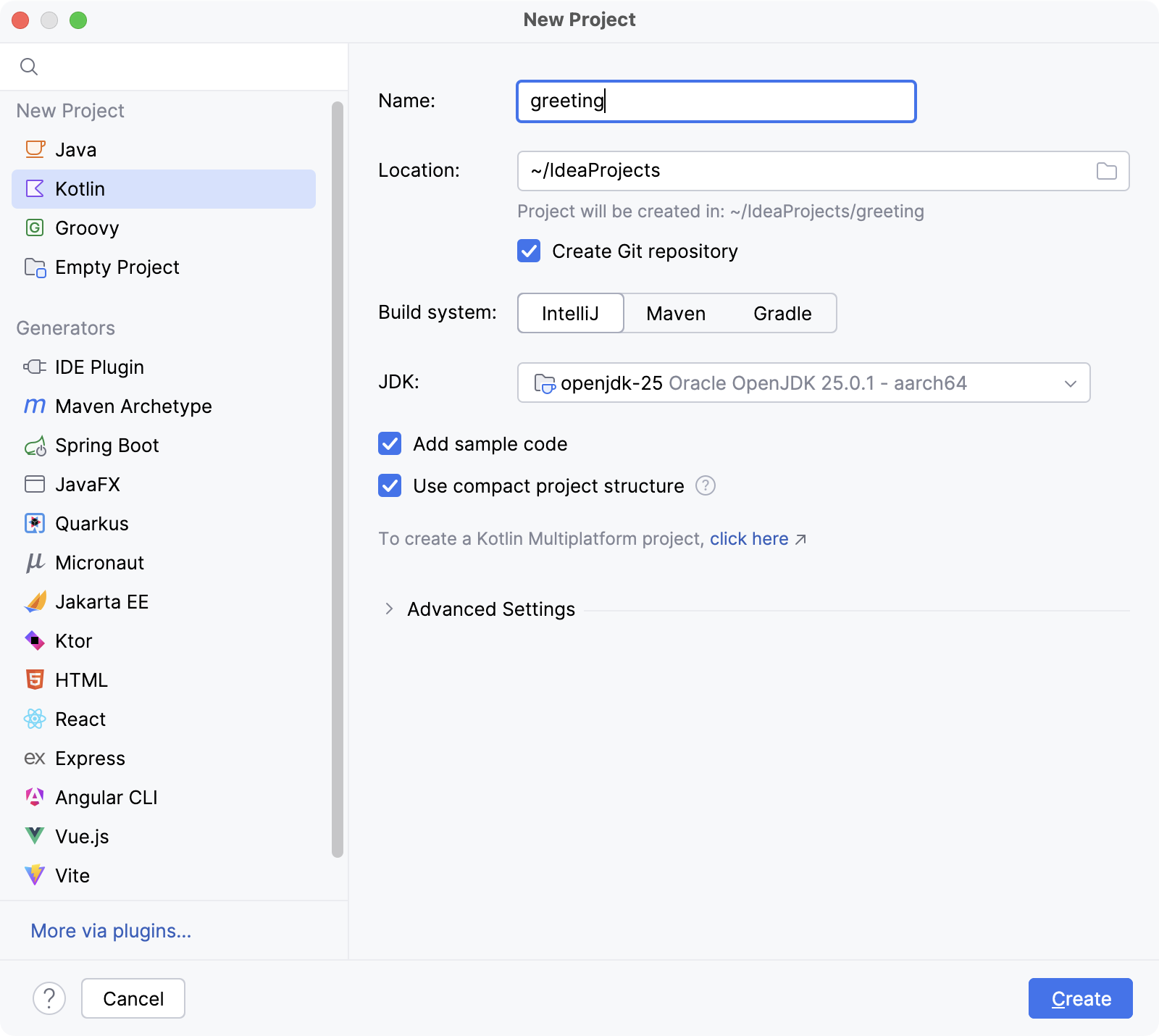Uncheck Create Git repository
Image resolution: width=1159 pixels, height=1036 pixels.
click(529, 251)
